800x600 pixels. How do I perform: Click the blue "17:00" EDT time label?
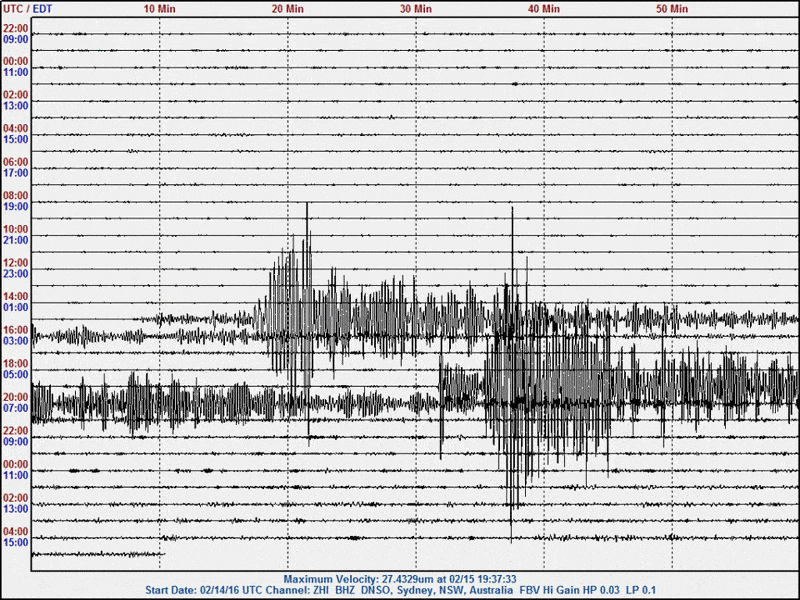[16, 173]
